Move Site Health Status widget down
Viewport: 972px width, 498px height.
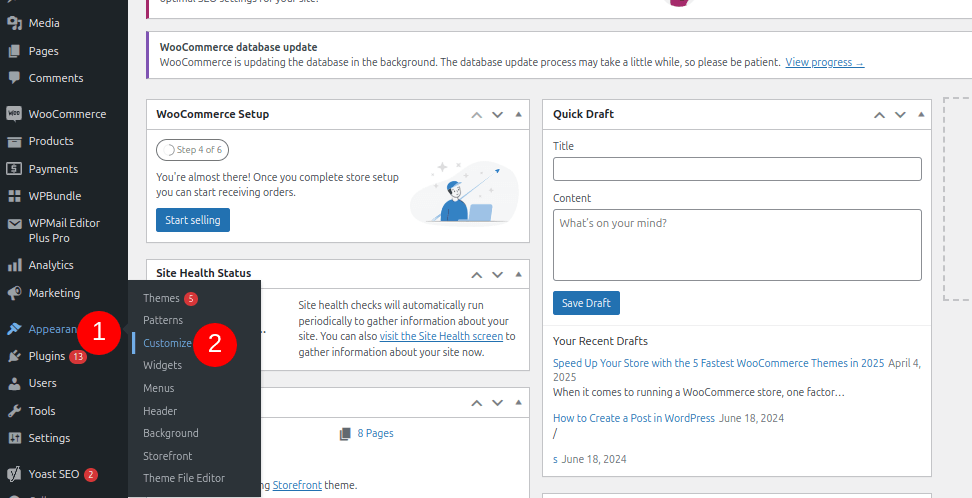point(497,274)
